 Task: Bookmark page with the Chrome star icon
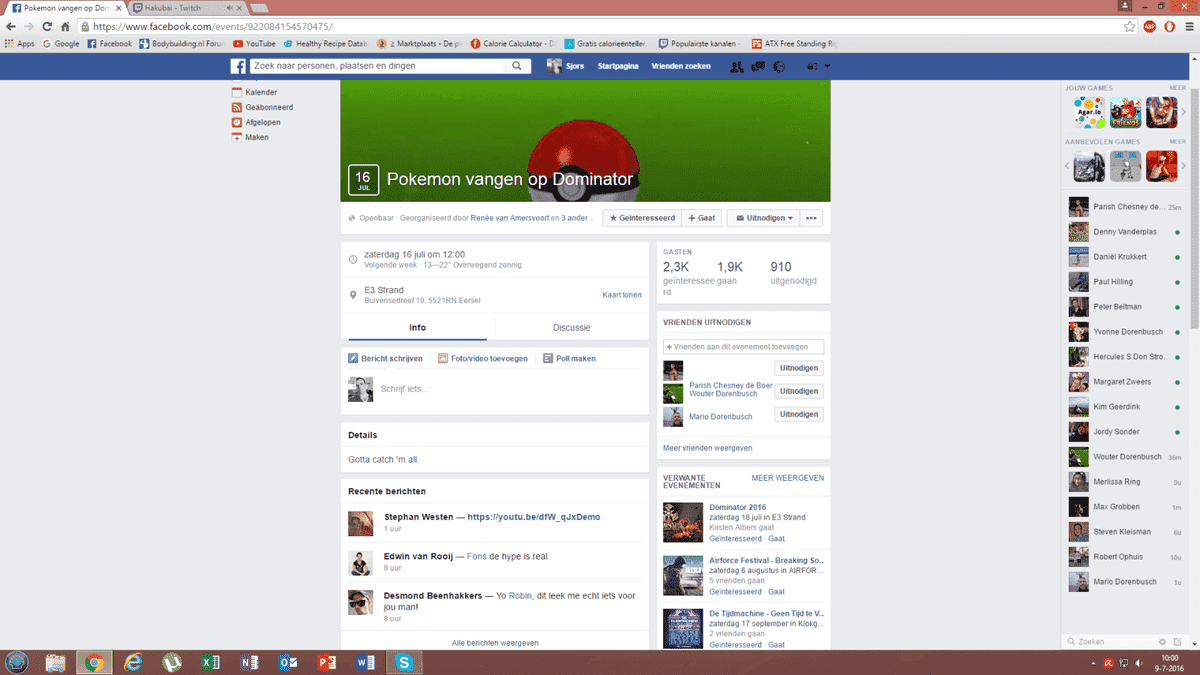point(1129,27)
